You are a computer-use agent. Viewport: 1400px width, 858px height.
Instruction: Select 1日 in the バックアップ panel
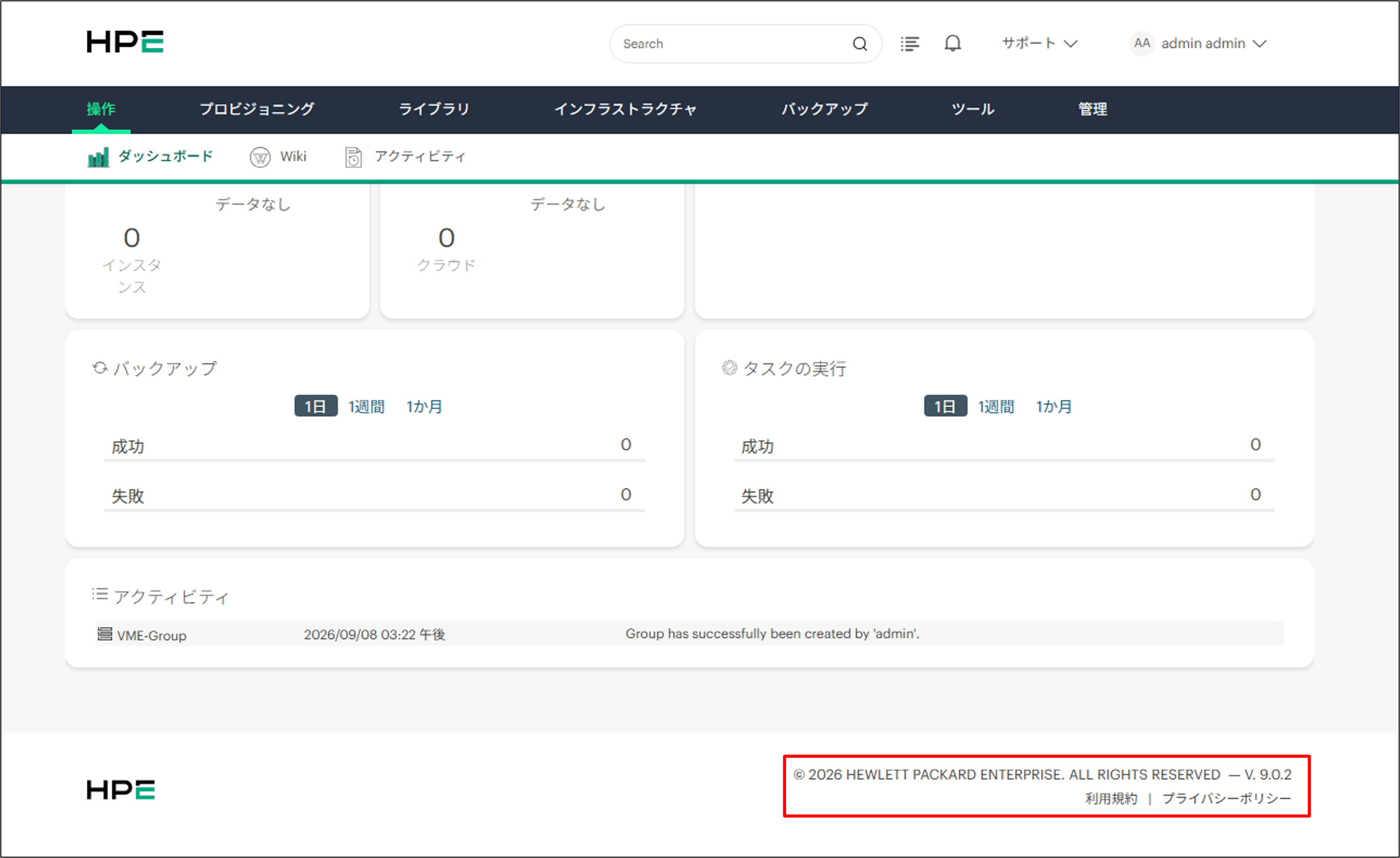(316, 406)
